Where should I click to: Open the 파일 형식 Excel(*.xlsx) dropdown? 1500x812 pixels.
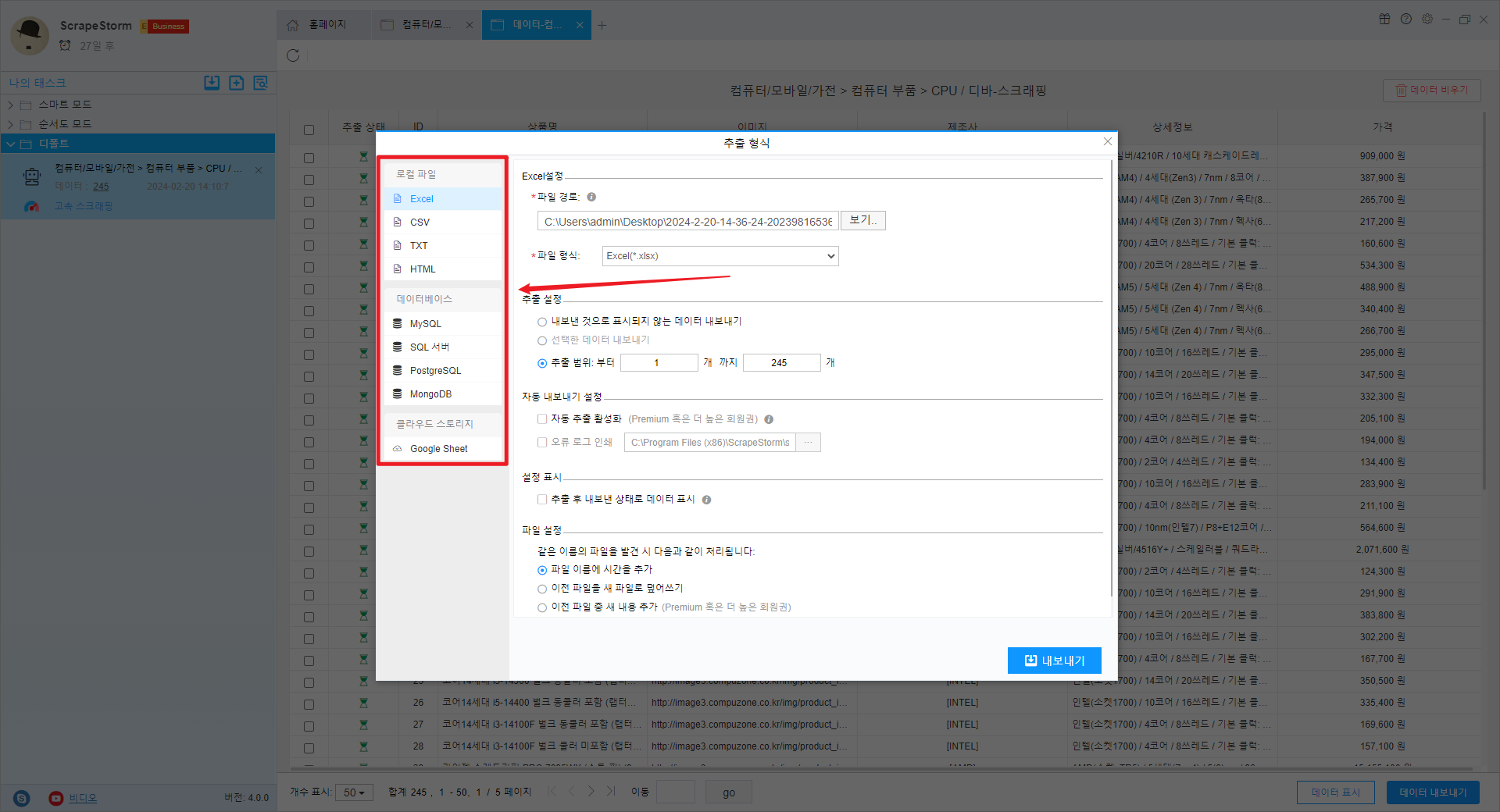(x=720, y=256)
